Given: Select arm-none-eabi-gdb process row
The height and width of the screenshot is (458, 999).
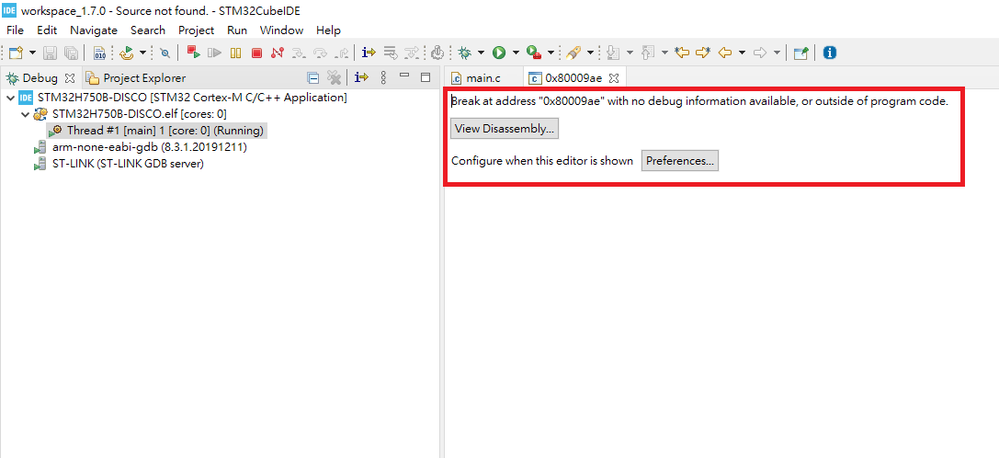Looking at the screenshot, I should [140, 147].
